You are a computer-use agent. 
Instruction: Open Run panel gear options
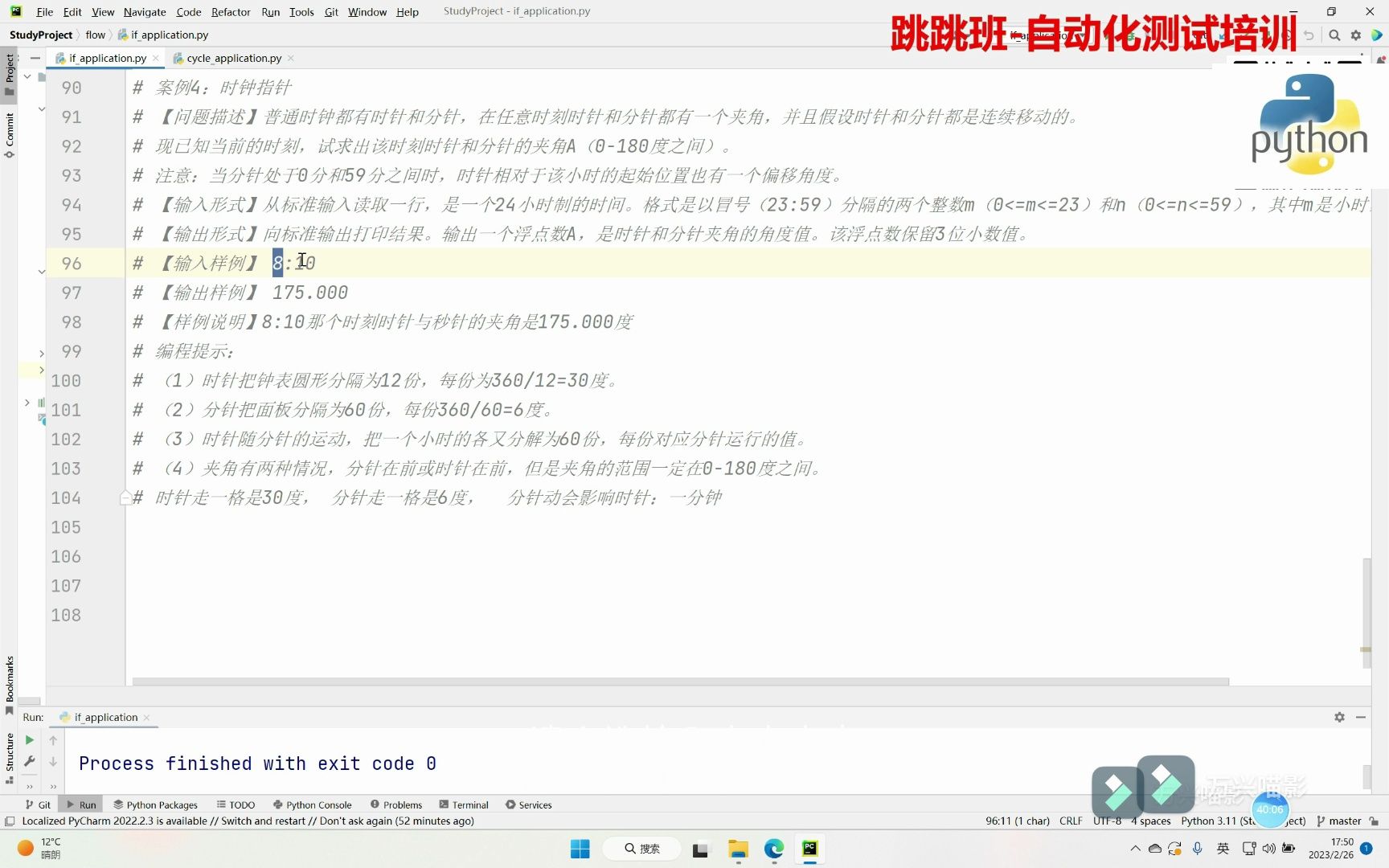click(x=1339, y=717)
